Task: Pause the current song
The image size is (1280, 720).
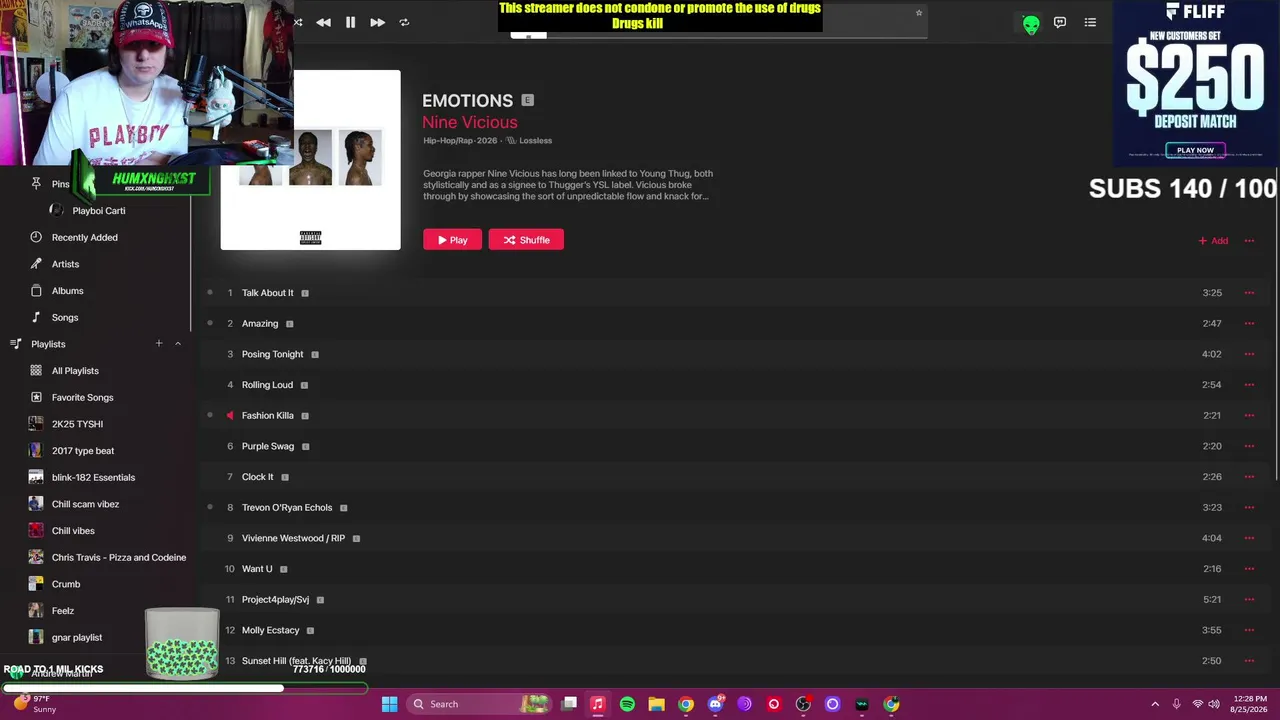Action: (x=351, y=22)
